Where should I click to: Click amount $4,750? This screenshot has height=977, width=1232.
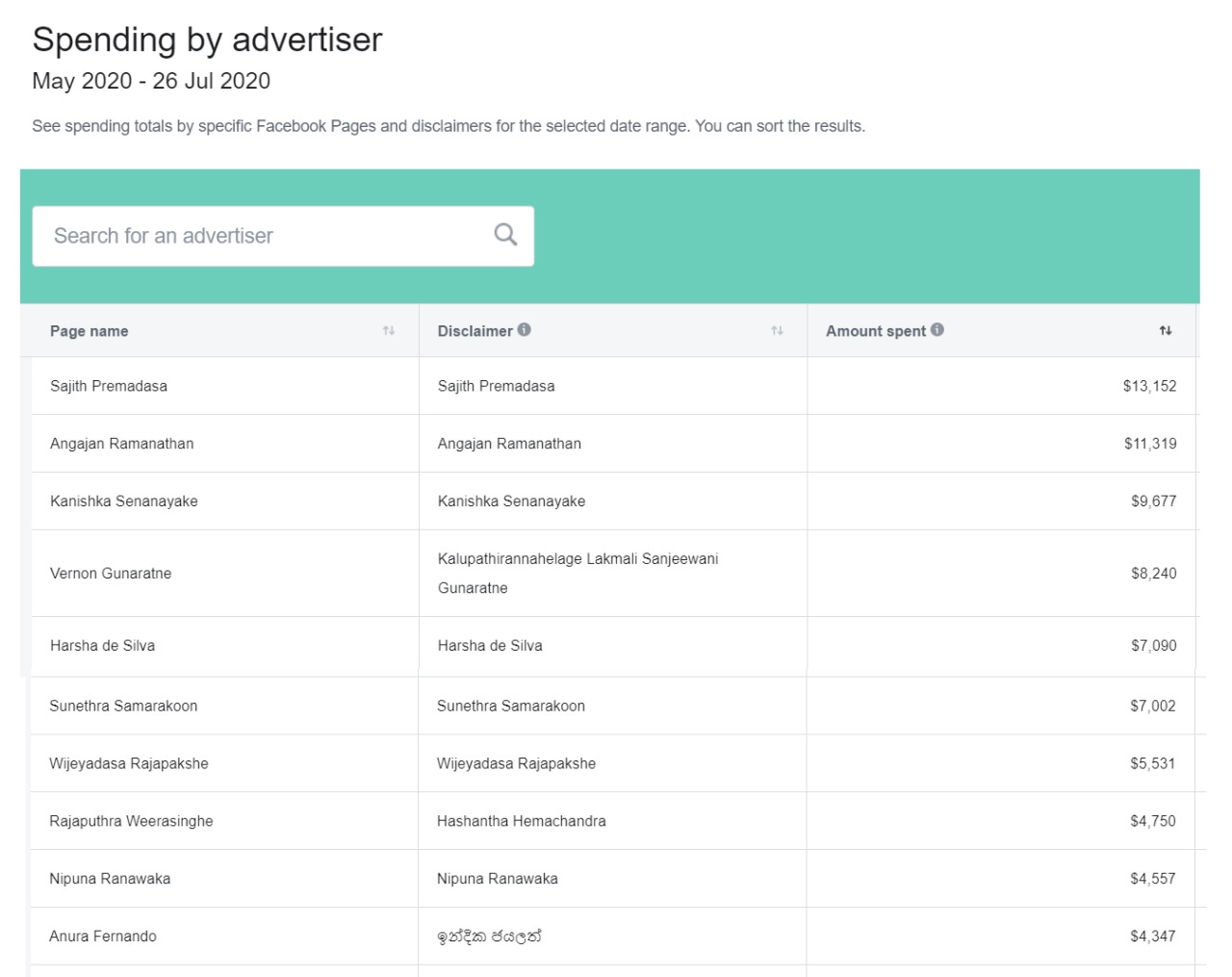coord(1153,821)
